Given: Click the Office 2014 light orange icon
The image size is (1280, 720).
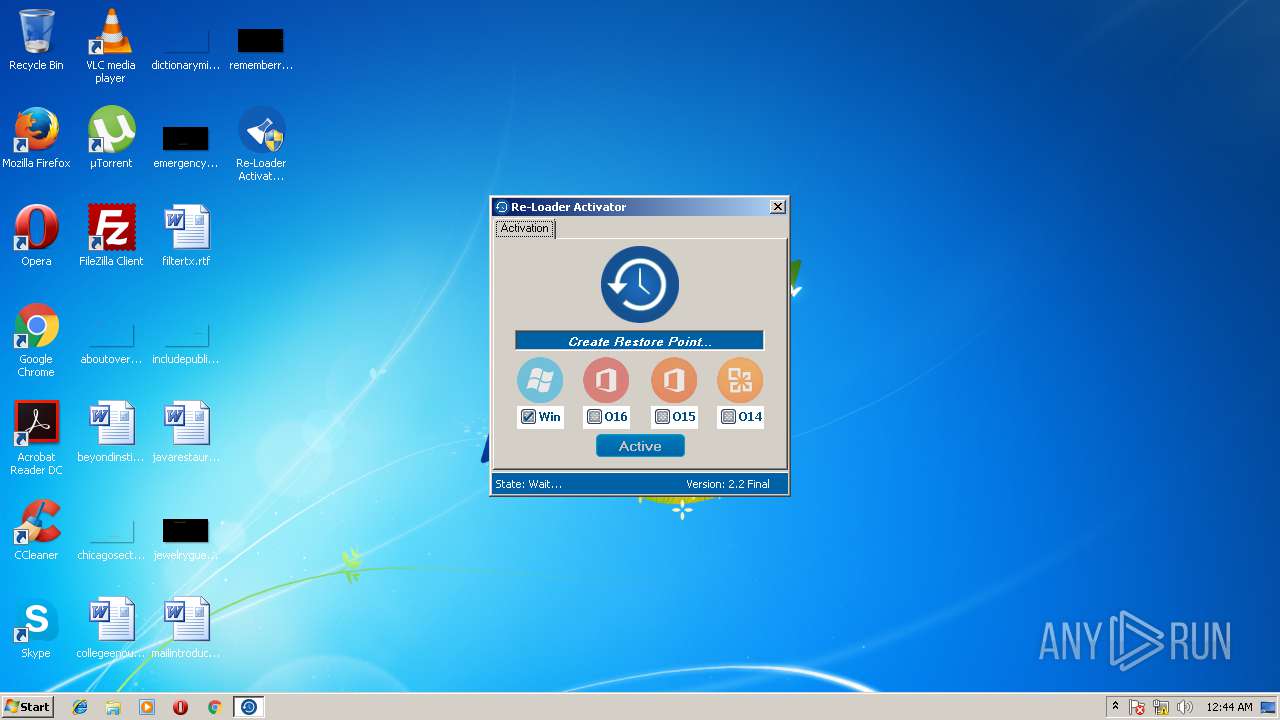Looking at the screenshot, I should (x=740, y=381).
